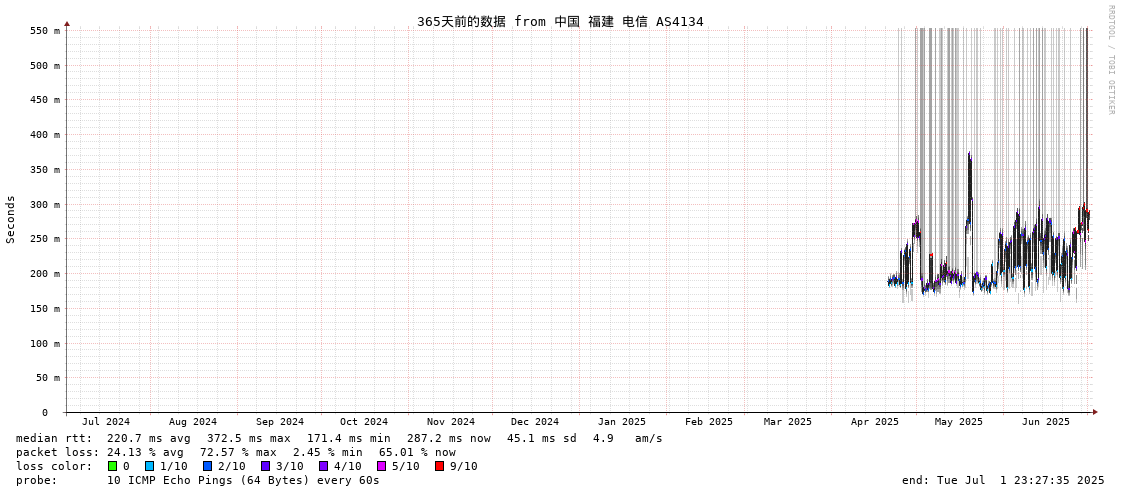Click the 'median rtt:' row label

point(54,438)
